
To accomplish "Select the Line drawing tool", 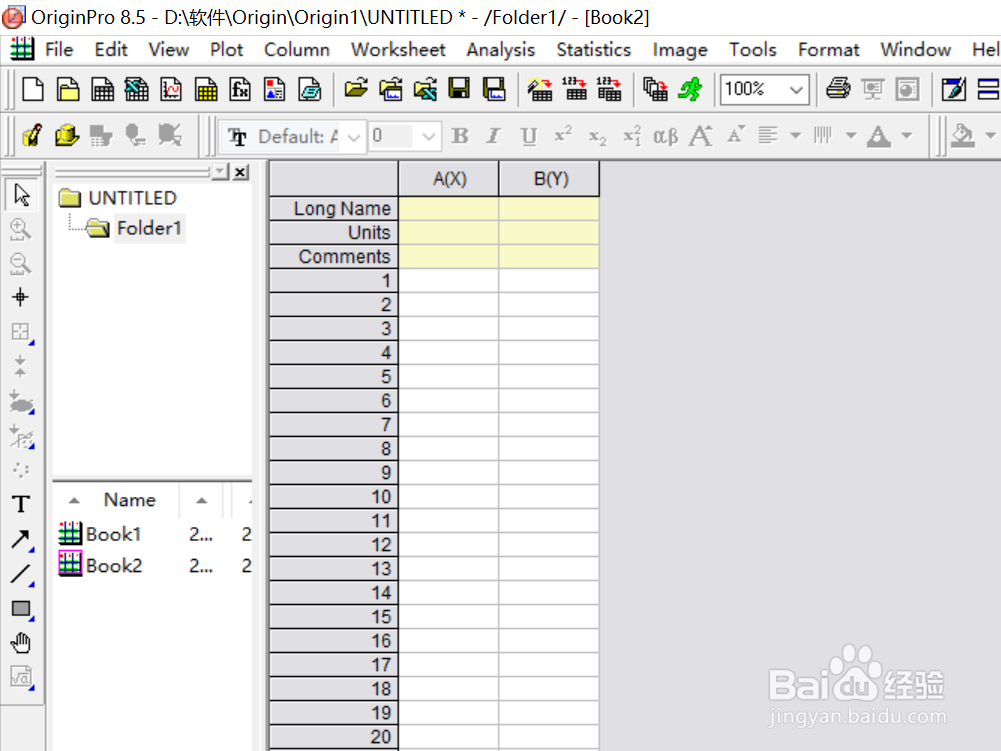I will 21,575.
